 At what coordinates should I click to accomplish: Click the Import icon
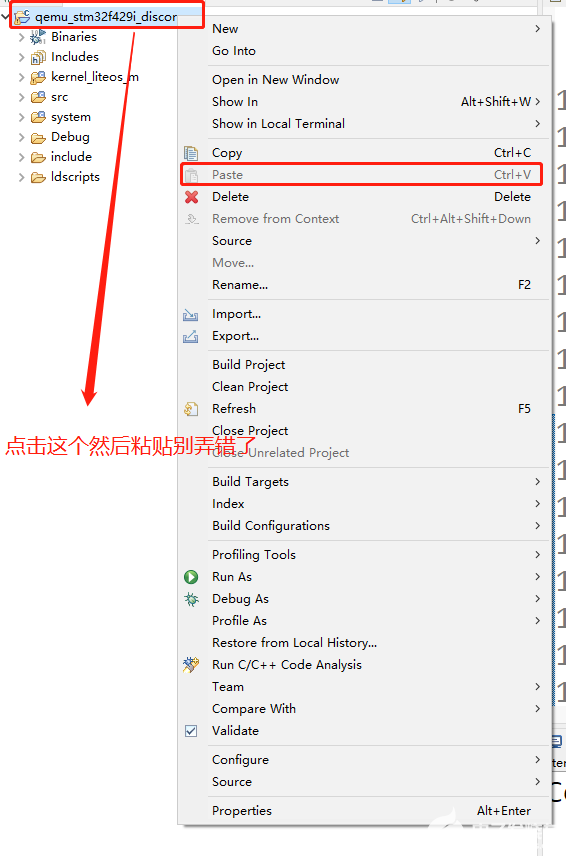click(x=190, y=314)
